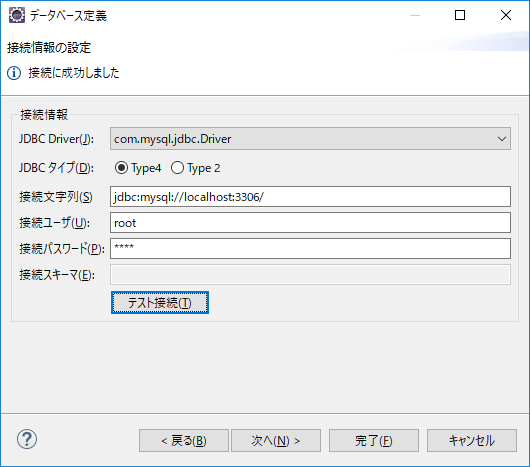Open the JDBC Driver combo showing com.mysql.jdbc.Driver

pyautogui.click(x=310, y=139)
